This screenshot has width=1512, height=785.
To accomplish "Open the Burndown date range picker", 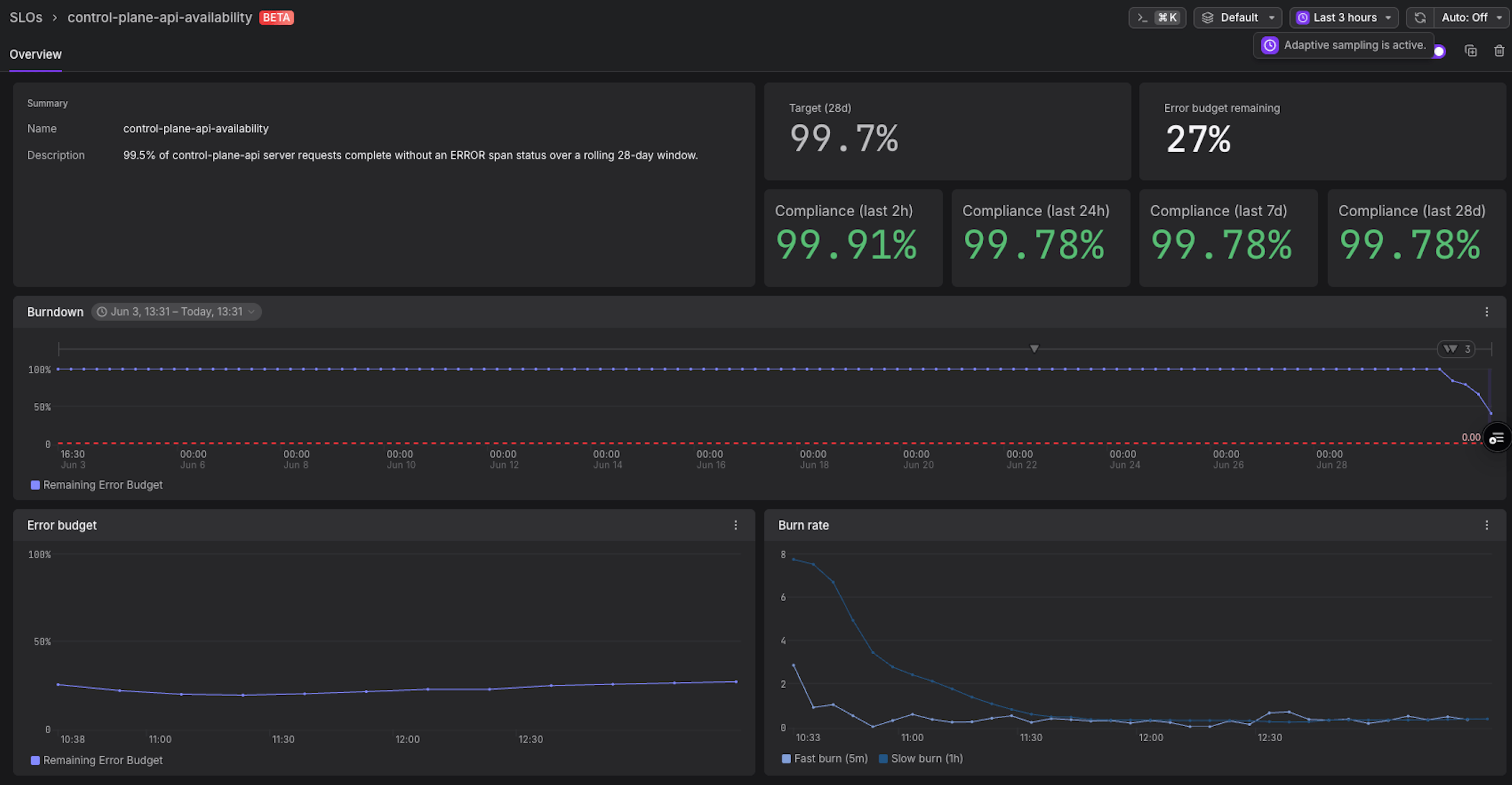I will pyautogui.click(x=176, y=312).
